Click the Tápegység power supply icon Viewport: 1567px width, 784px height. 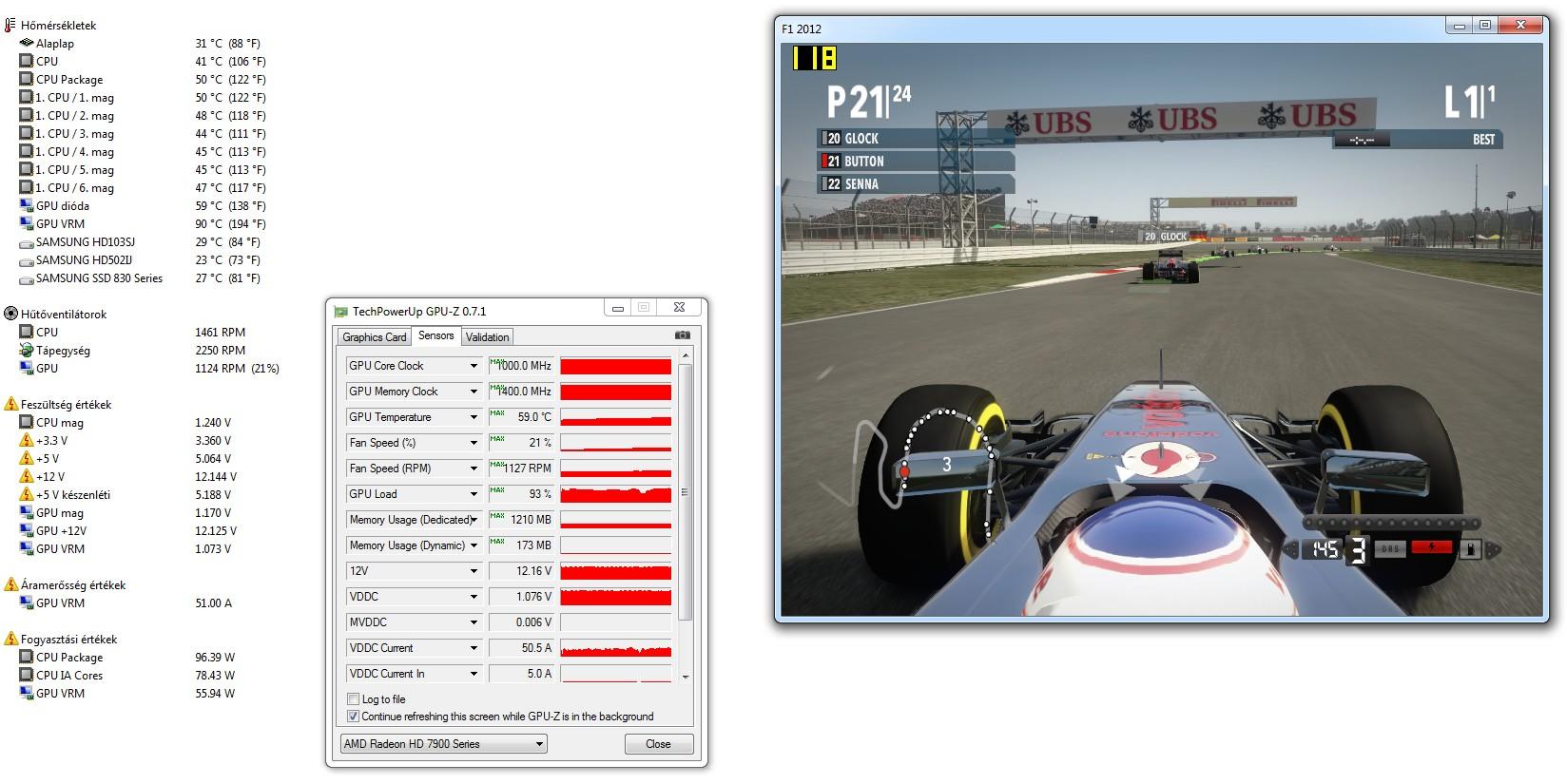tap(27, 350)
